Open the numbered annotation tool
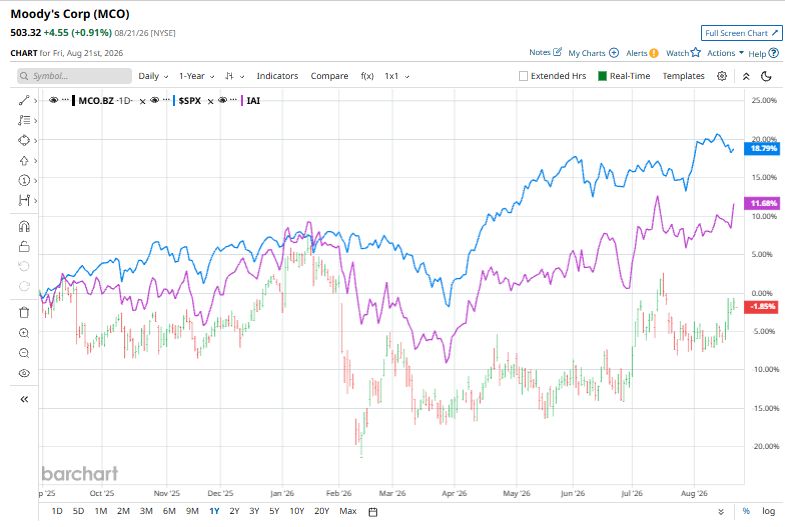Screen dimensions: 785x527 (24, 180)
